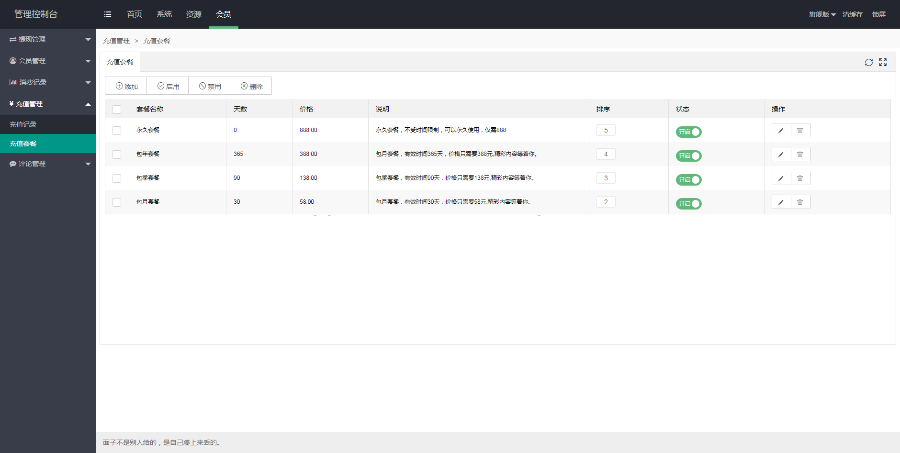Select the 充值套餐 page tab
Image resolution: width=900 pixels, height=453 pixels.
tap(120, 62)
